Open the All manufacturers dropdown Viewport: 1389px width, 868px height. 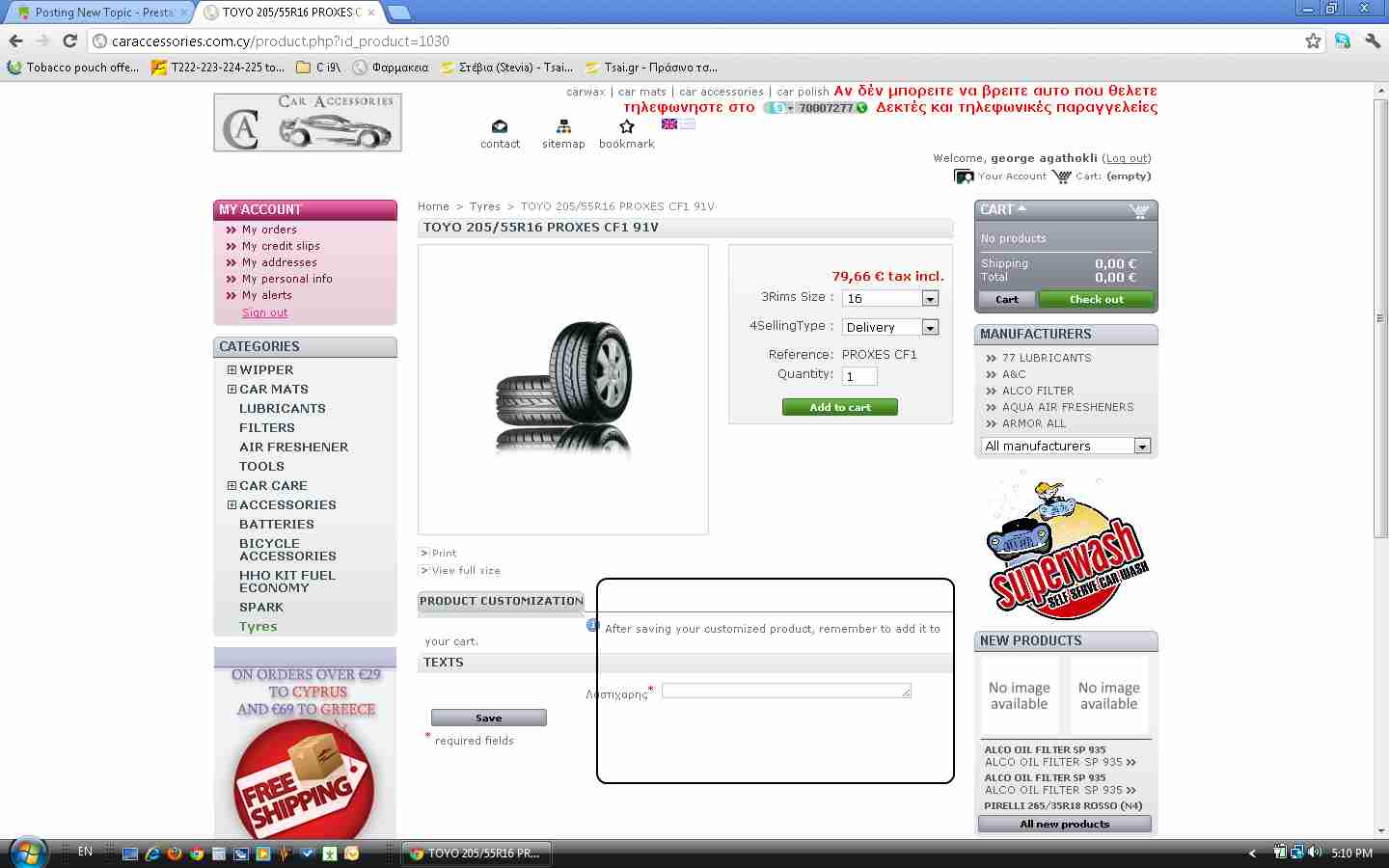[x=1066, y=446]
